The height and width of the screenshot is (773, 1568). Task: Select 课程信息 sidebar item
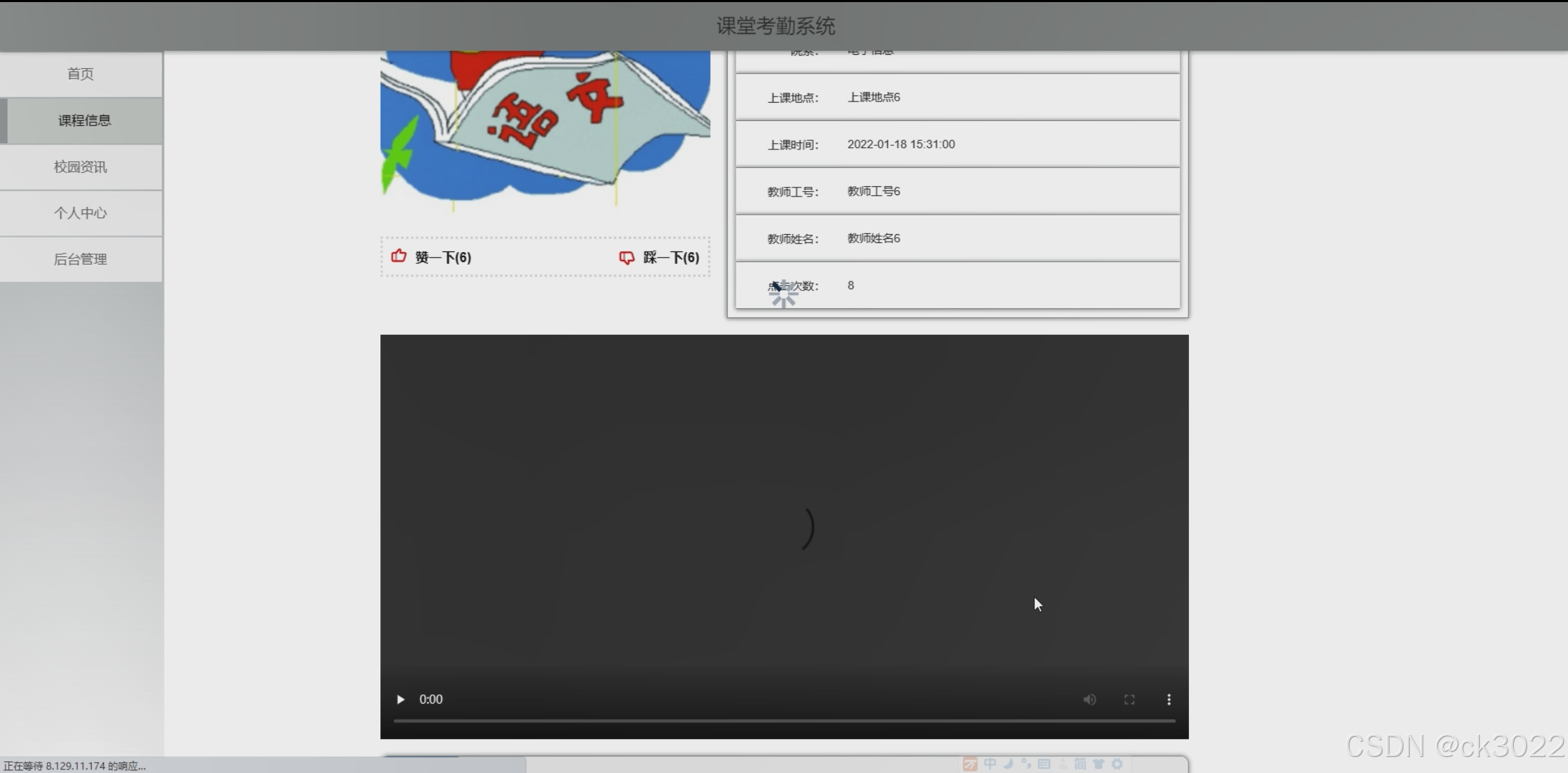coord(84,120)
